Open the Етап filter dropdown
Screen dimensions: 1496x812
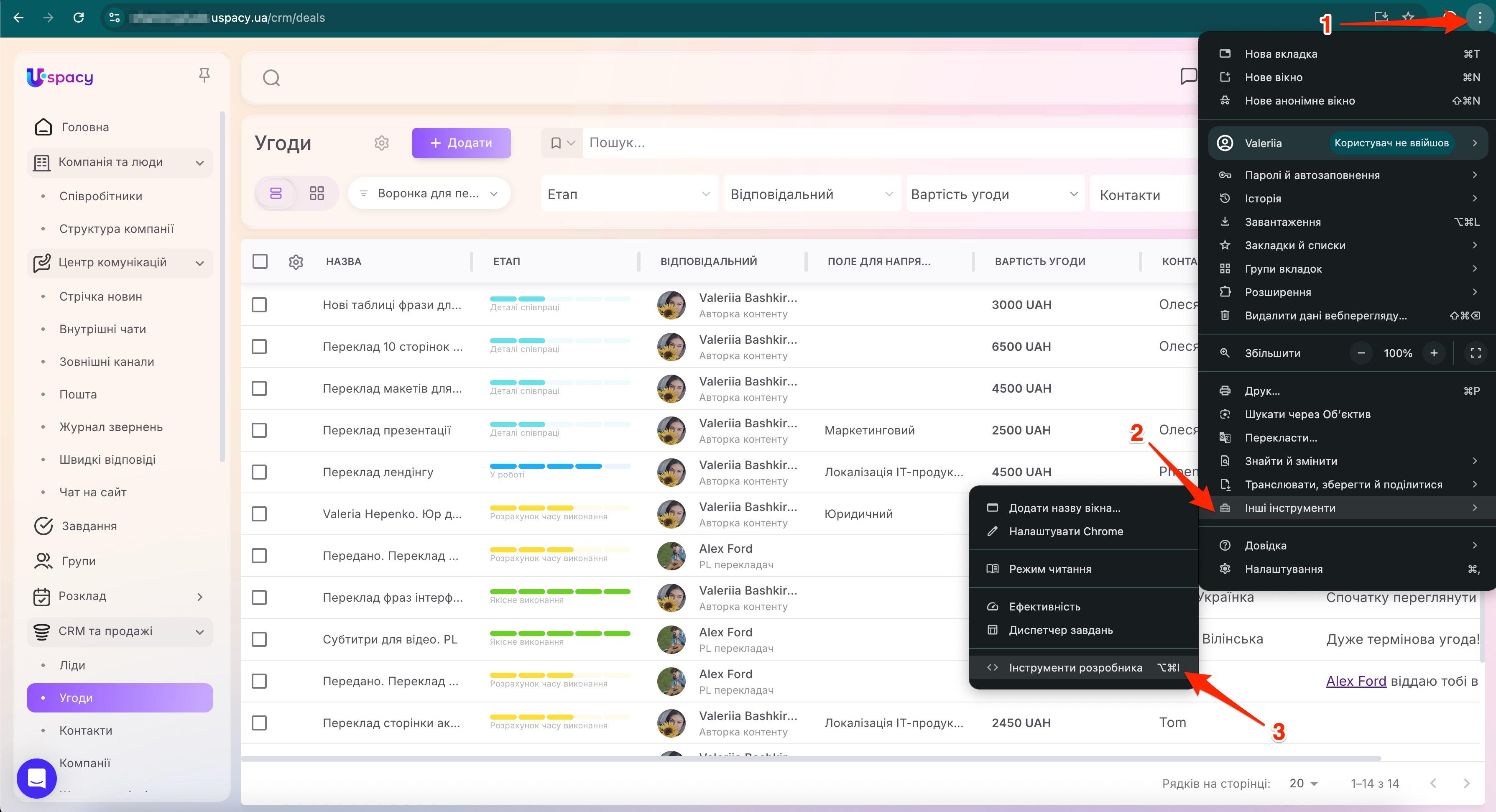coord(629,194)
